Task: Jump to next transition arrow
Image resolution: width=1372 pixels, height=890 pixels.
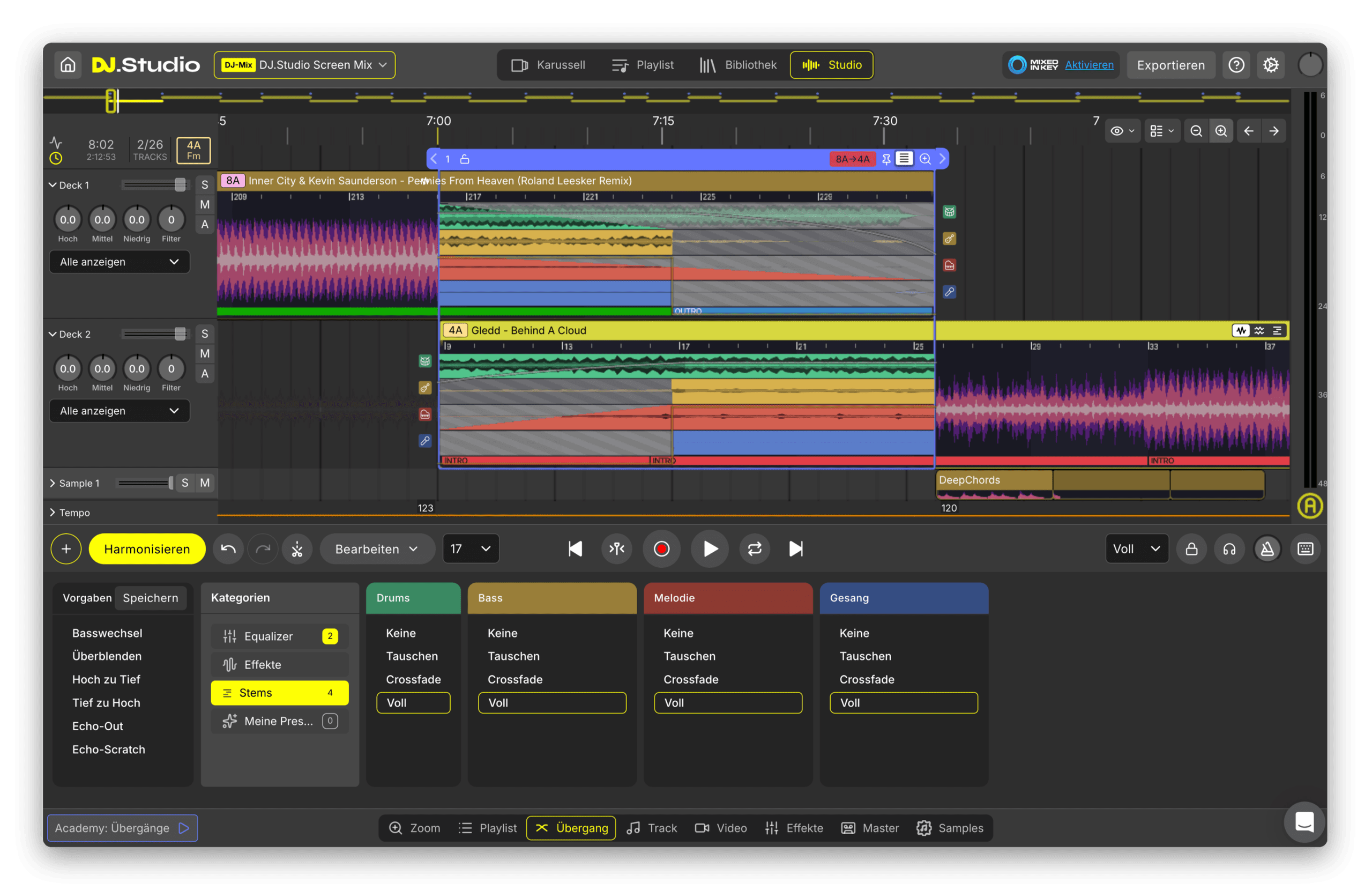Action: tap(1274, 131)
